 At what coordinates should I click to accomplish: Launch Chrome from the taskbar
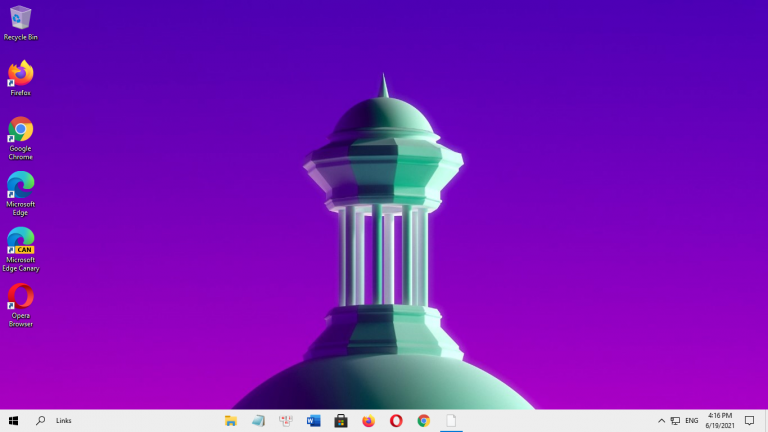424,421
